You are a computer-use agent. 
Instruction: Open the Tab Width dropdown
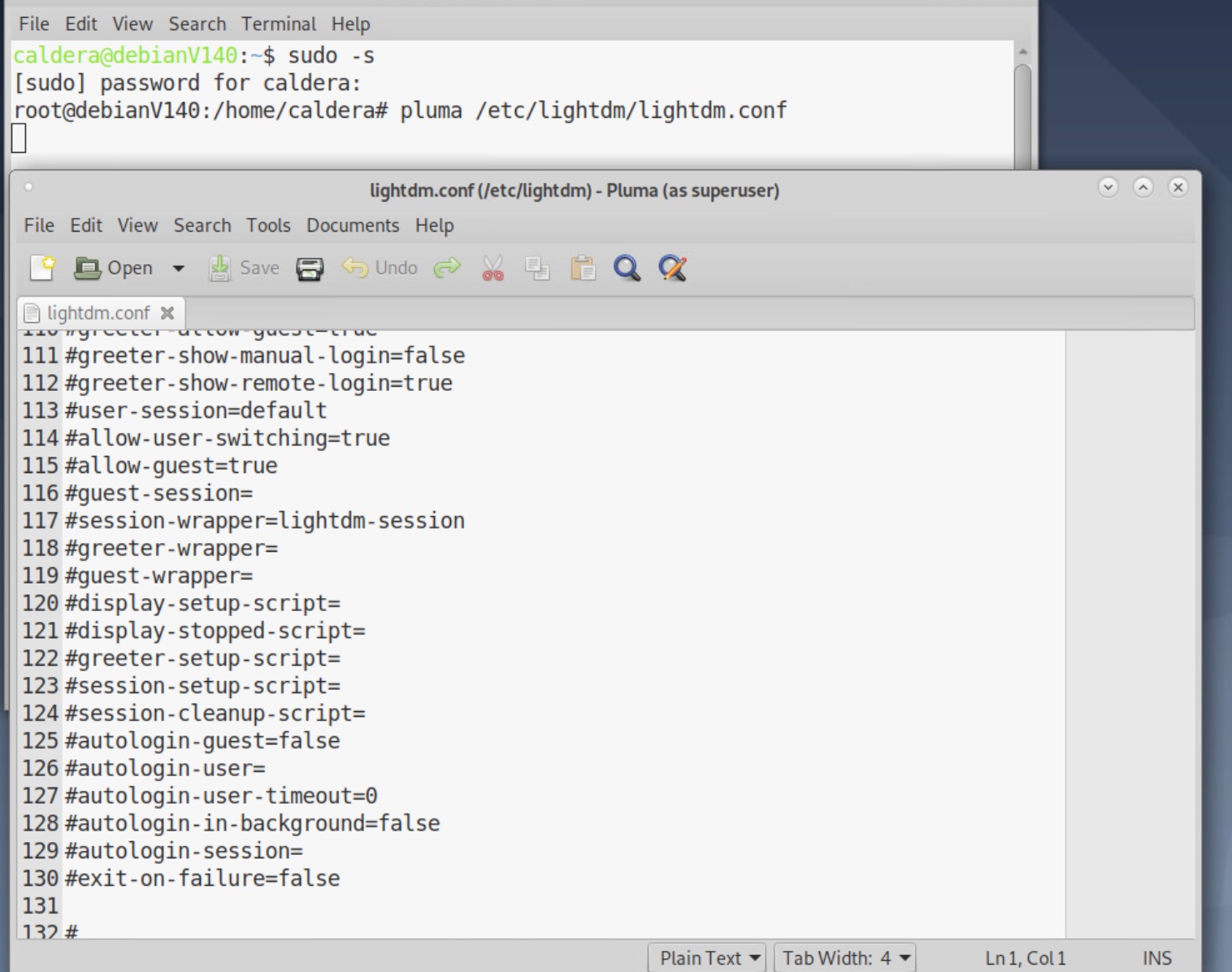tap(844, 958)
